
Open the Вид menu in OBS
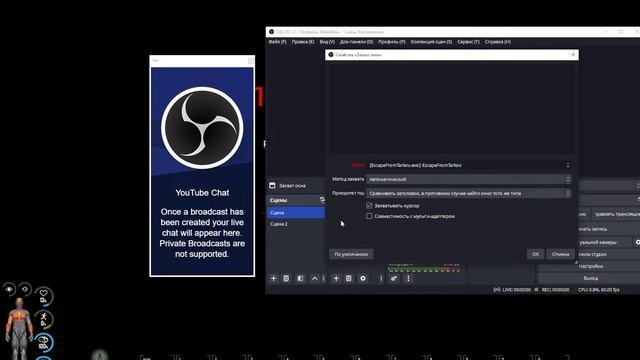click(327, 42)
